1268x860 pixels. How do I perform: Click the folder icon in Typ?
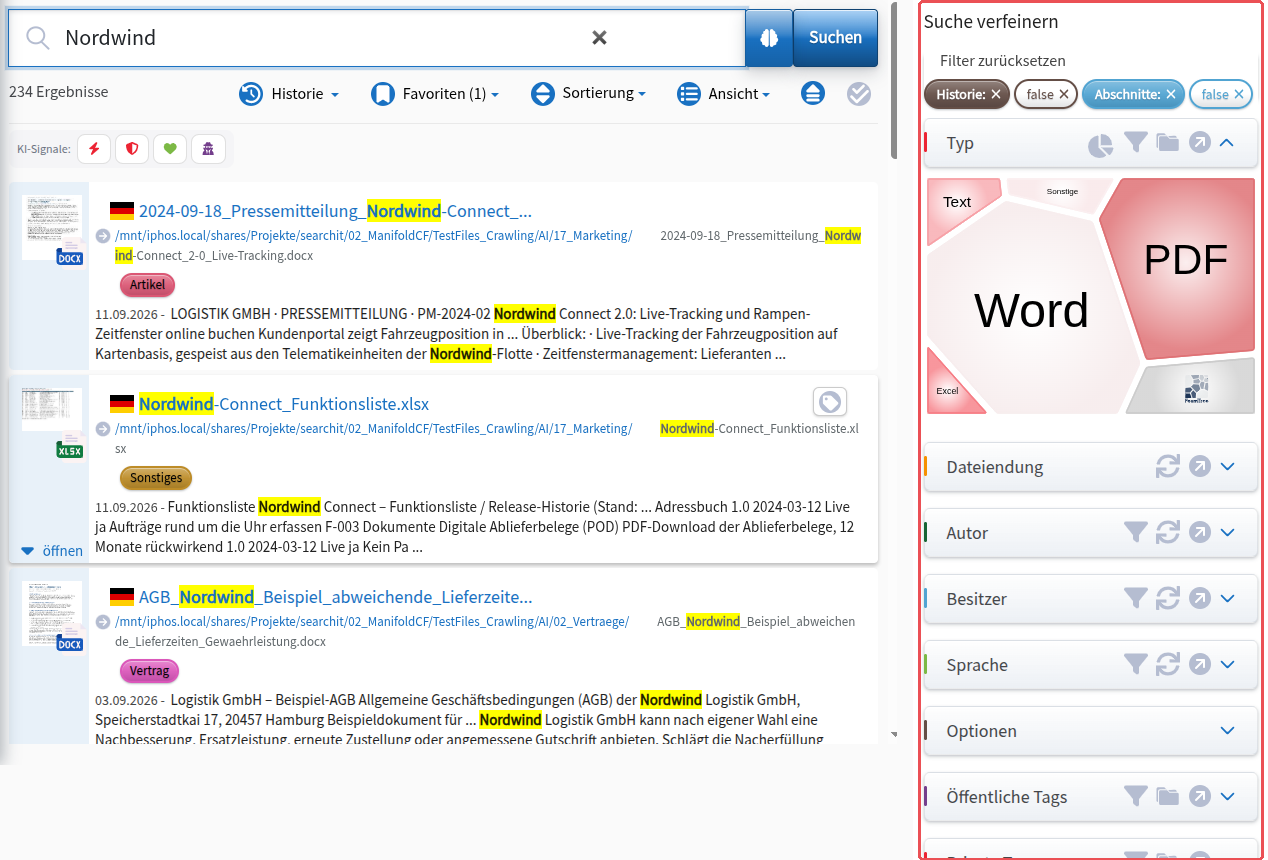click(x=1168, y=143)
